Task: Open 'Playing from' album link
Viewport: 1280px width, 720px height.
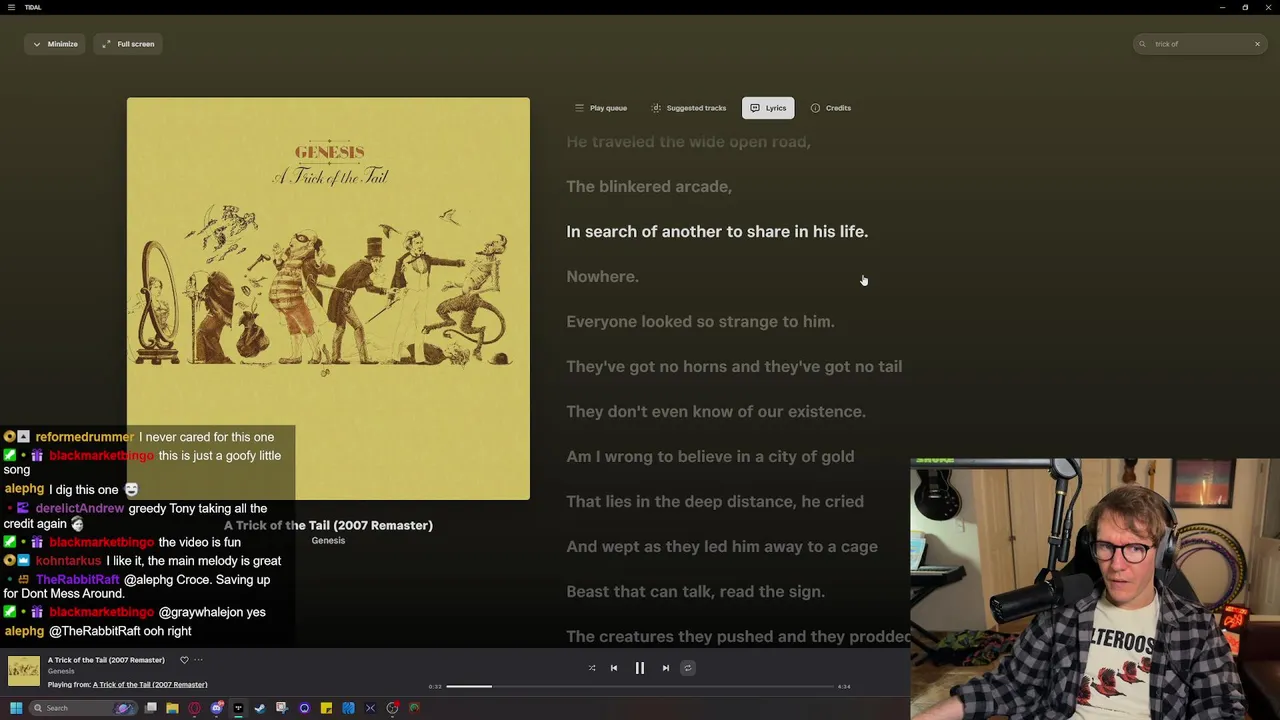Action: (150, 685)
